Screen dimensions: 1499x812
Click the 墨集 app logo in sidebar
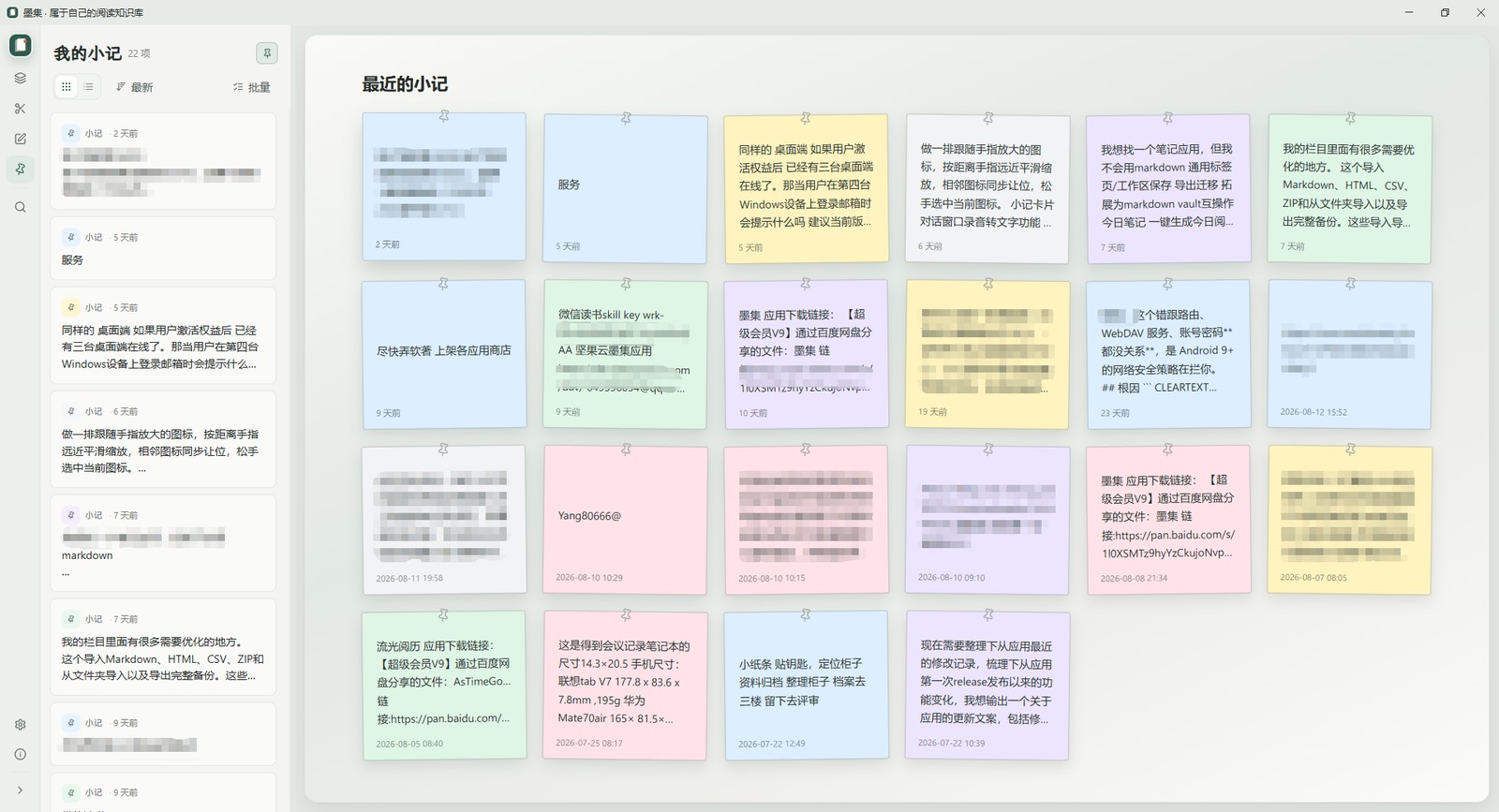pos(20,45)
